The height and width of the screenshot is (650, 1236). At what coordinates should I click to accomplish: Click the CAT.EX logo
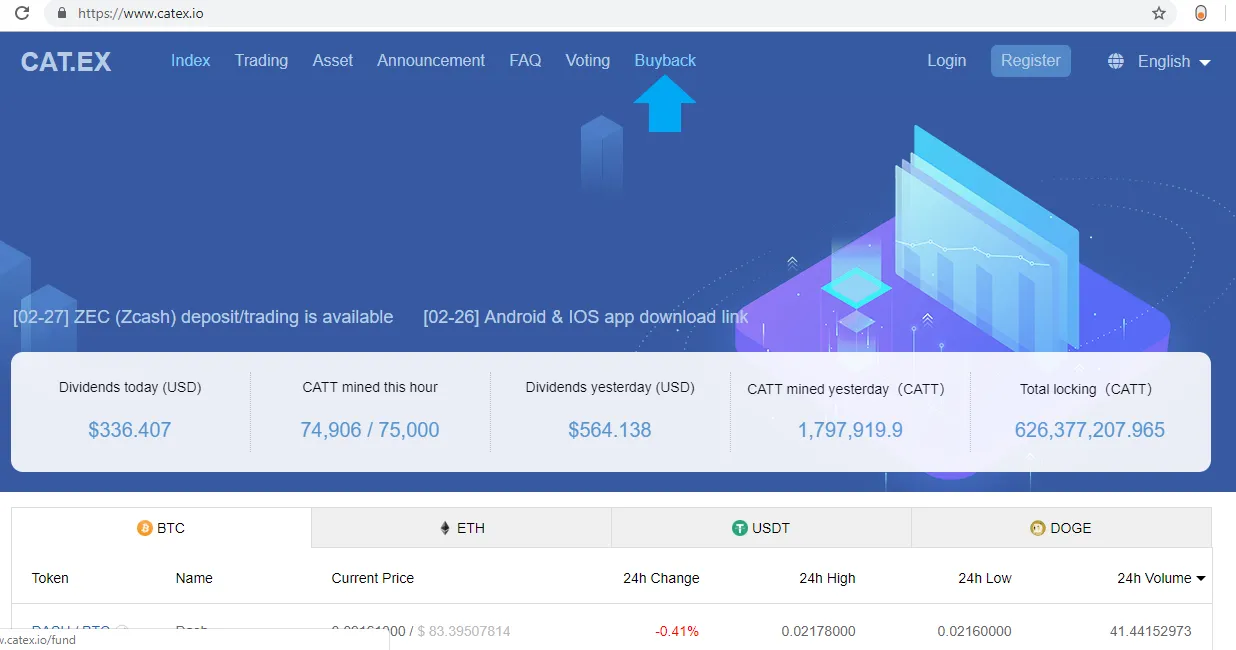pos(66,62)
